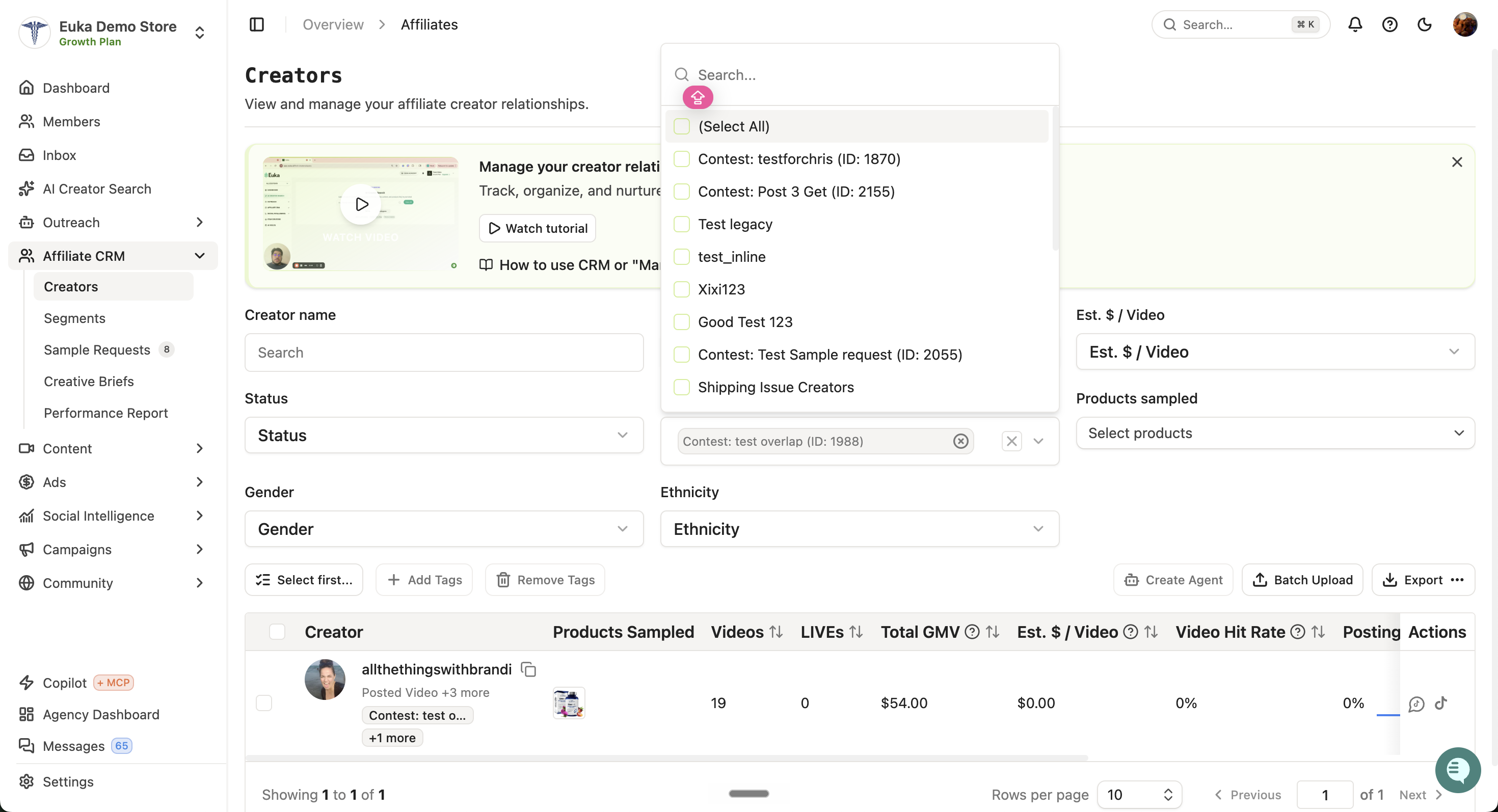Open the sampled product thumbnail
This screenshot has height=812, width=1498.
pos(569,702)
